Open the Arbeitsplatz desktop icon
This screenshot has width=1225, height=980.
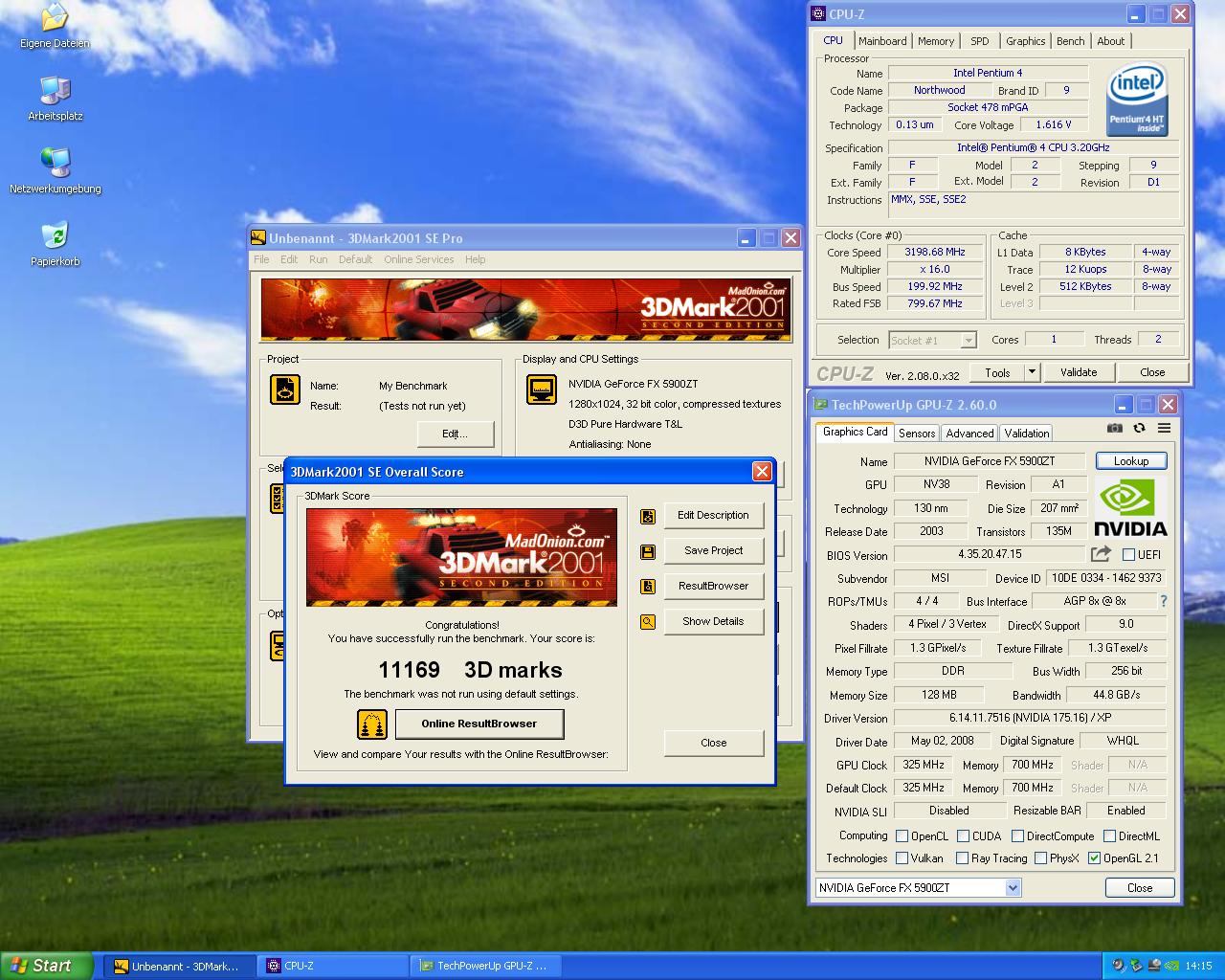[x=55, y=91]
